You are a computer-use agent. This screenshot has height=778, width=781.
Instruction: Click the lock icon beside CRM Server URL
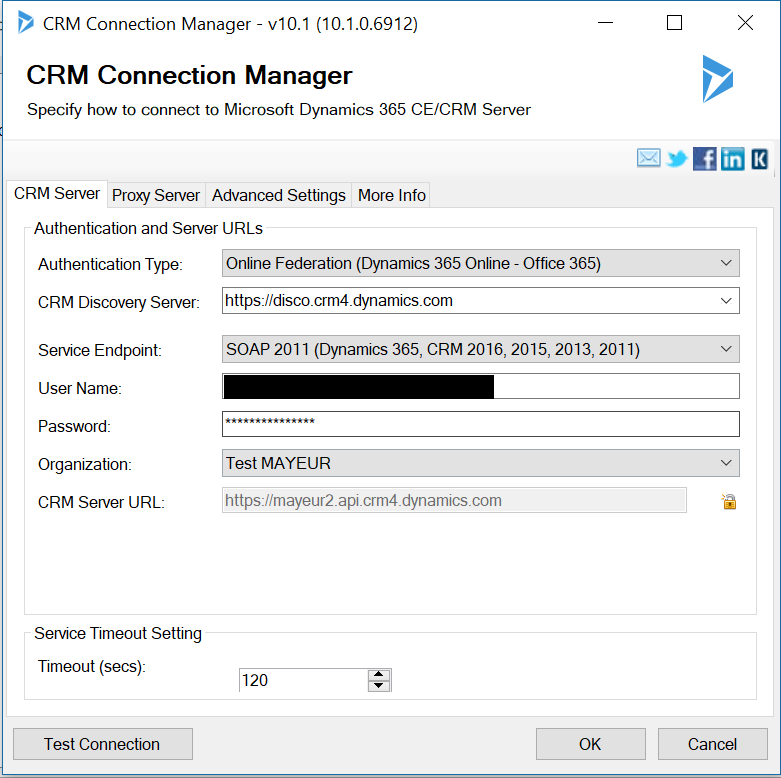pos(729,502)
